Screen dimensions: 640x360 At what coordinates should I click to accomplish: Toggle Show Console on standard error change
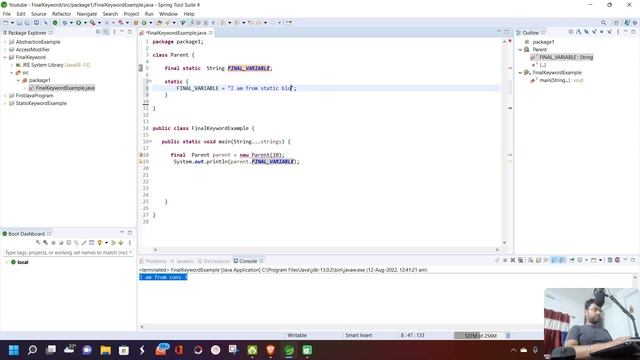pos(562,260)
